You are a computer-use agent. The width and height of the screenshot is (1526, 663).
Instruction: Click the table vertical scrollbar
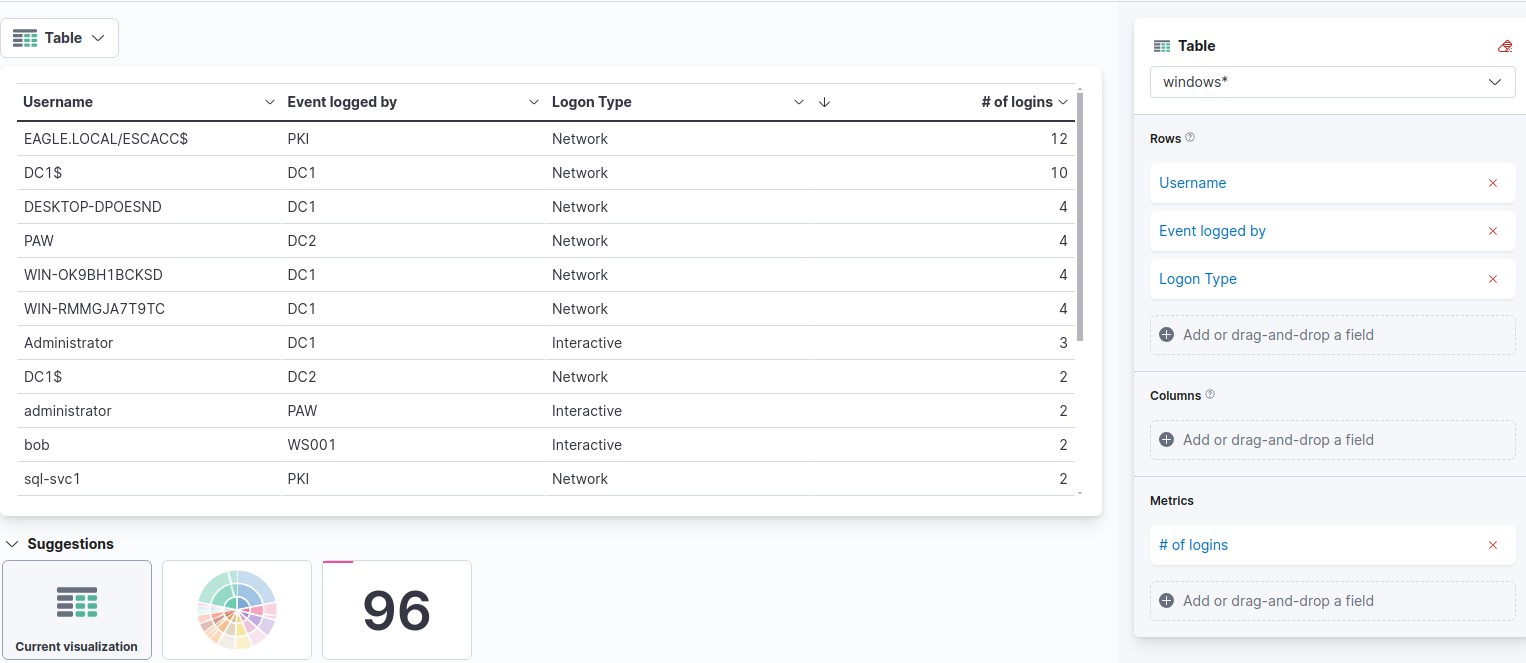[1080, 215]
